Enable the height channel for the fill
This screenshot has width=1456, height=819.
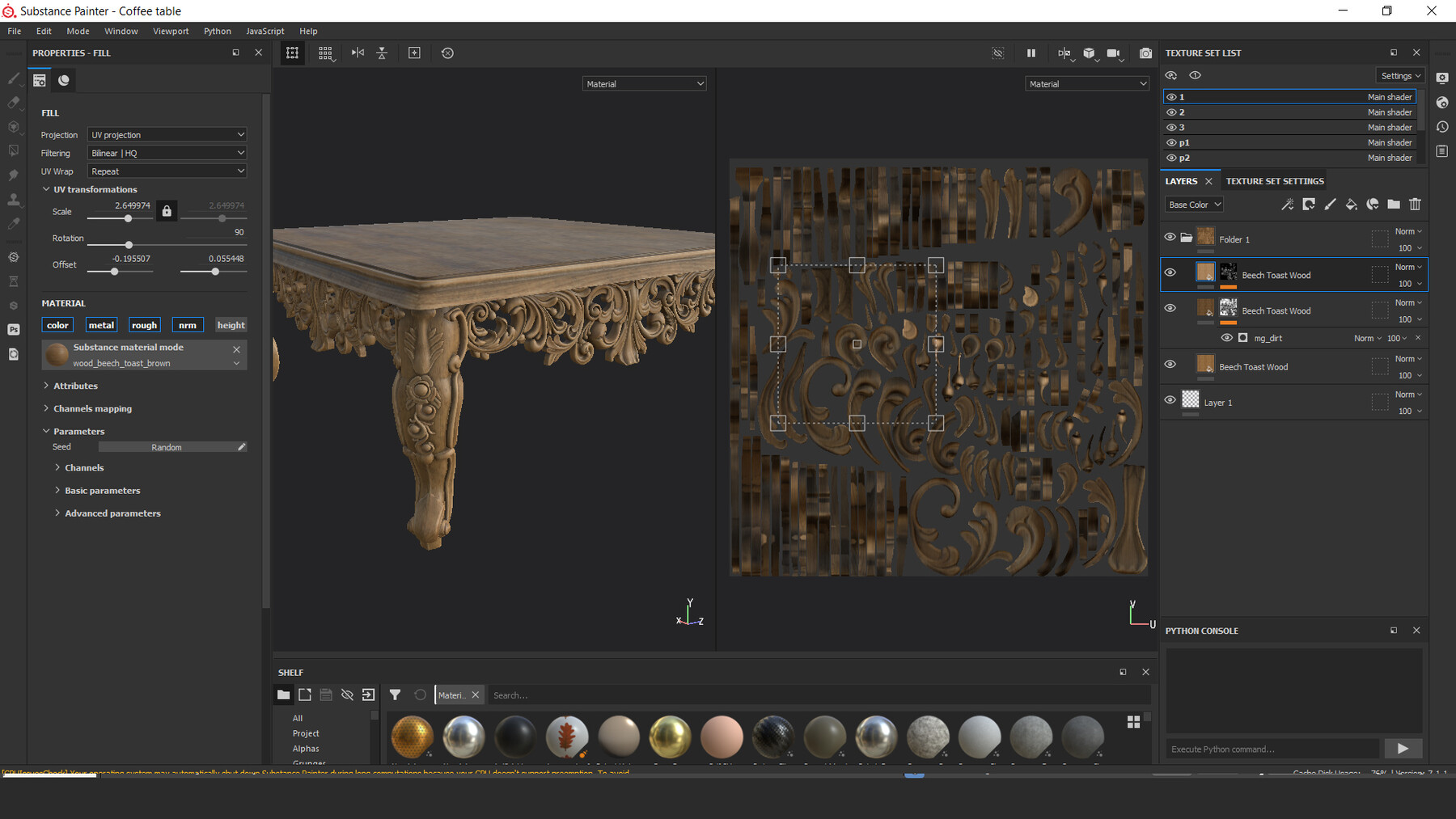[x=231, y=324]
